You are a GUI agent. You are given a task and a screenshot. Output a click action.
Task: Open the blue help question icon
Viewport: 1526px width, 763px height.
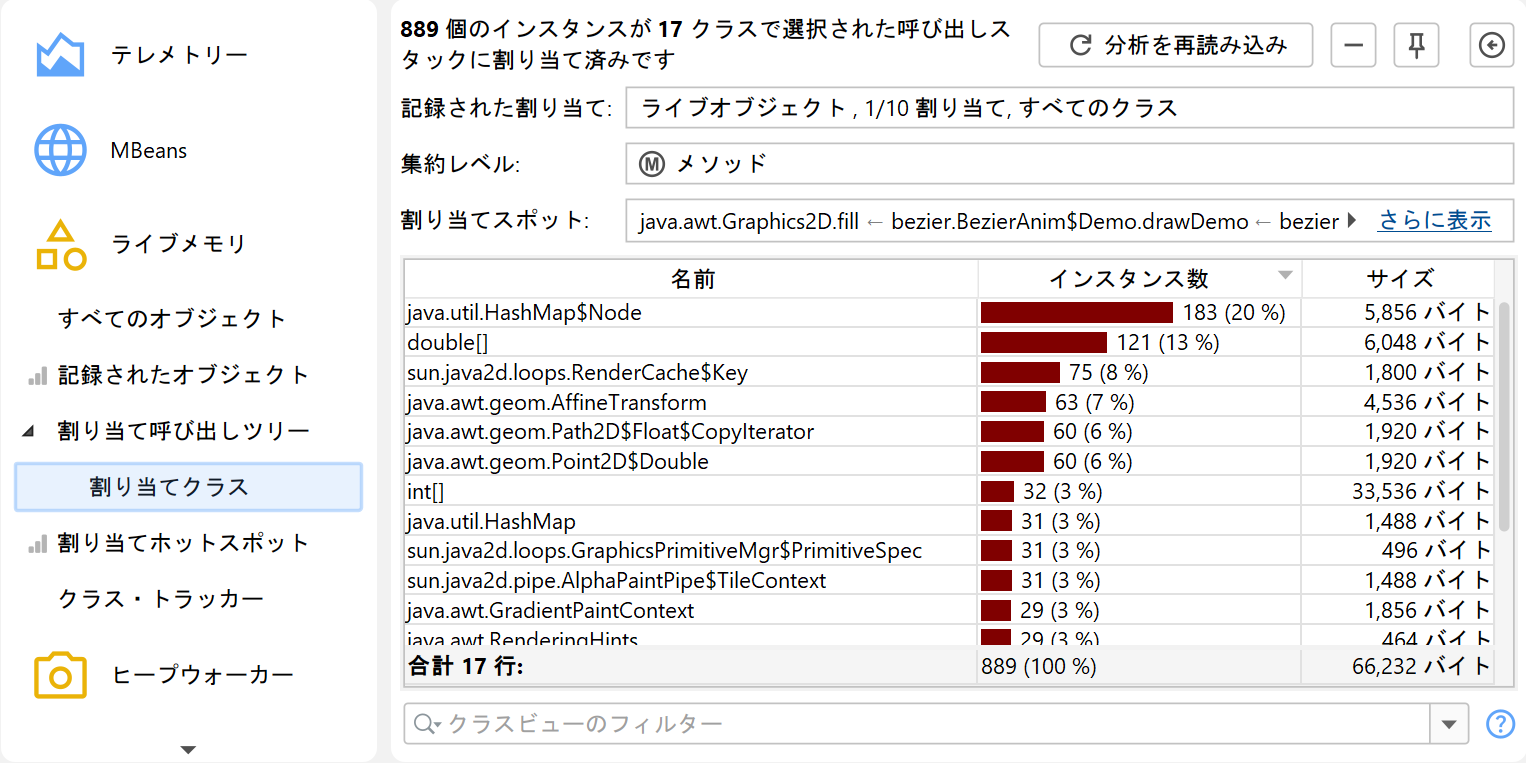(x=1500, y=724)
